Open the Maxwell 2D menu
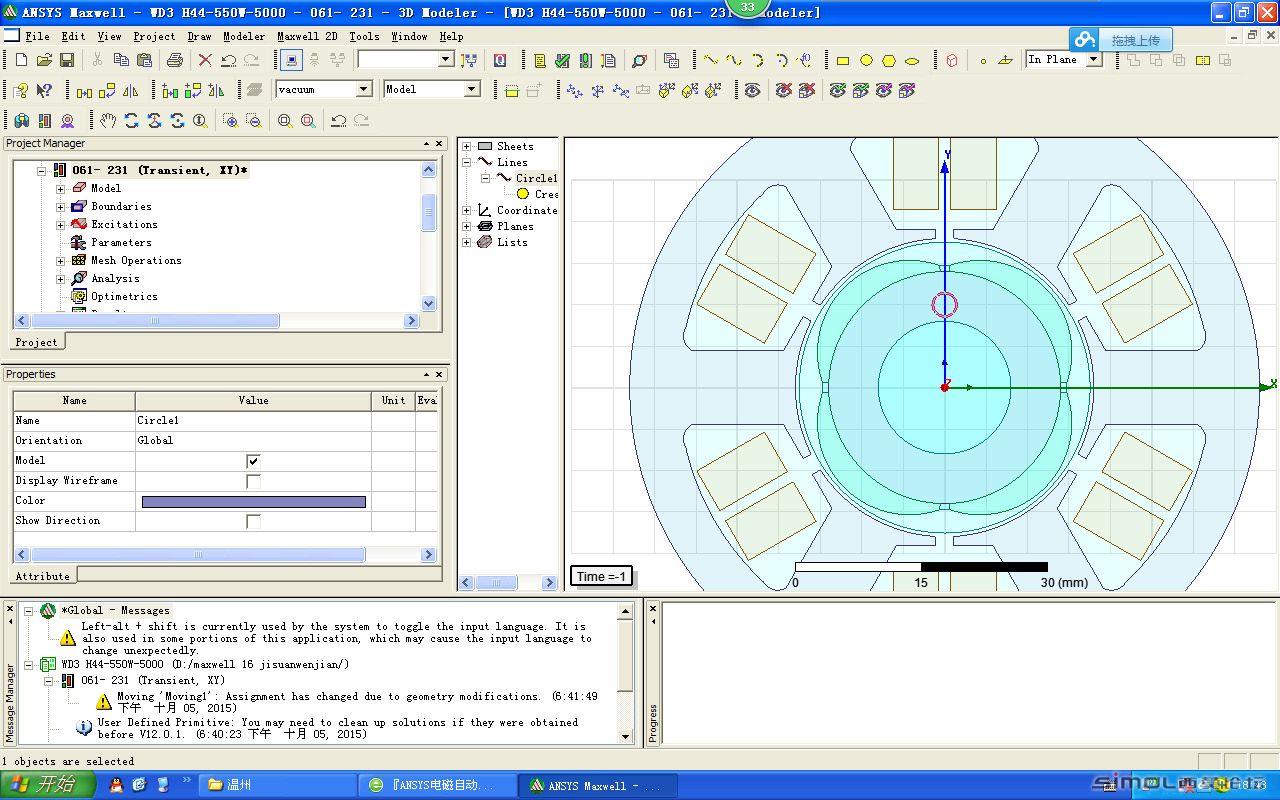Viewport: 1280px width, 800px height. (x=308, y=36)
